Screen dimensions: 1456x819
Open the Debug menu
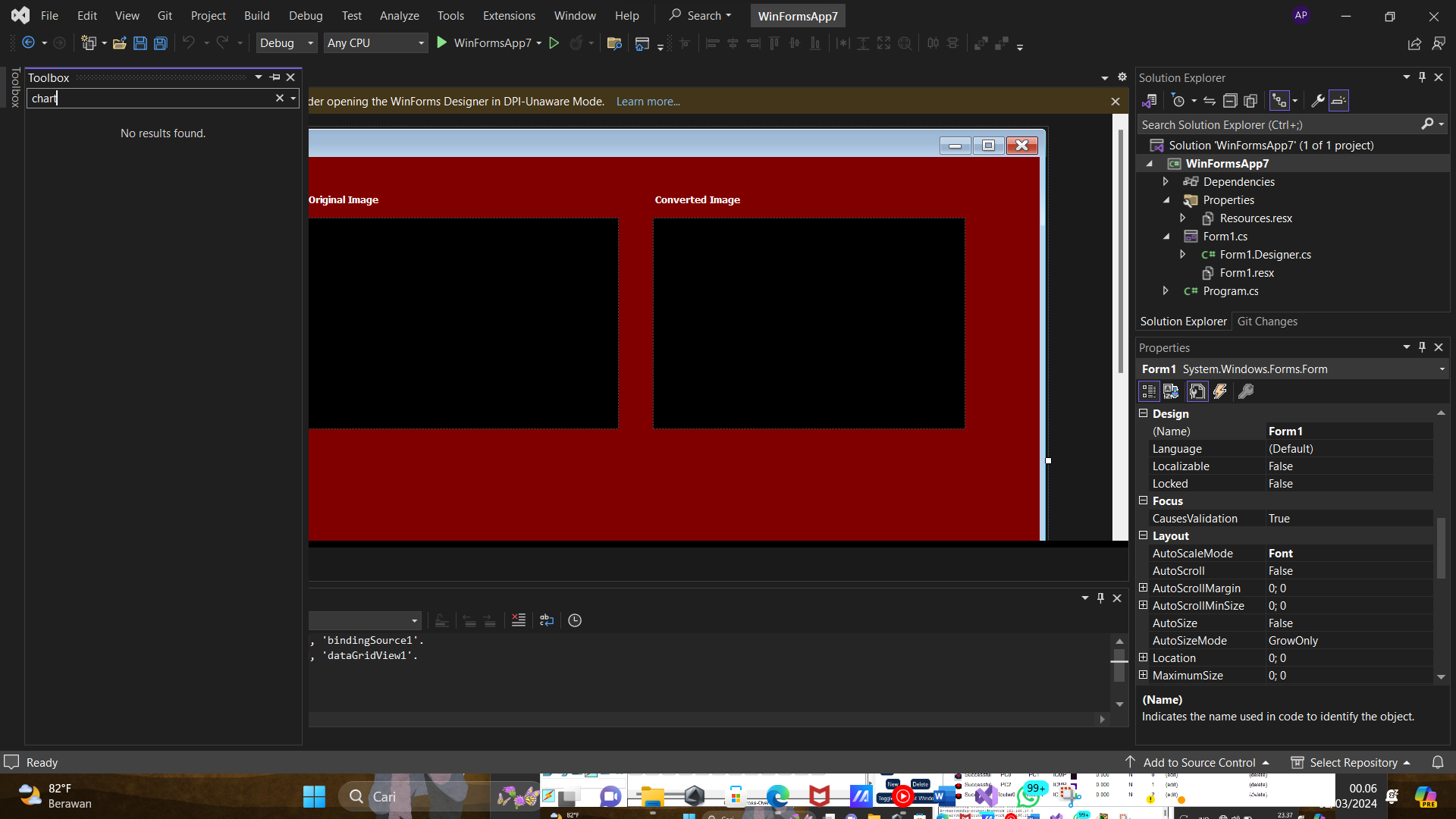[305, 15]
